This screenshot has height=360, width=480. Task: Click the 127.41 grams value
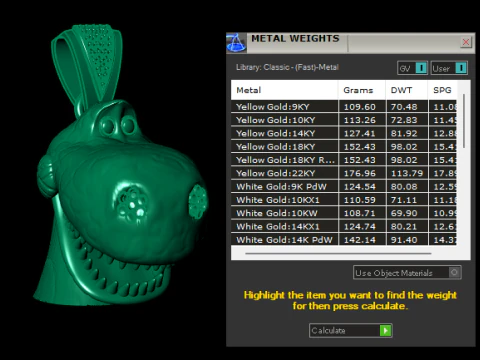[360, 133]
